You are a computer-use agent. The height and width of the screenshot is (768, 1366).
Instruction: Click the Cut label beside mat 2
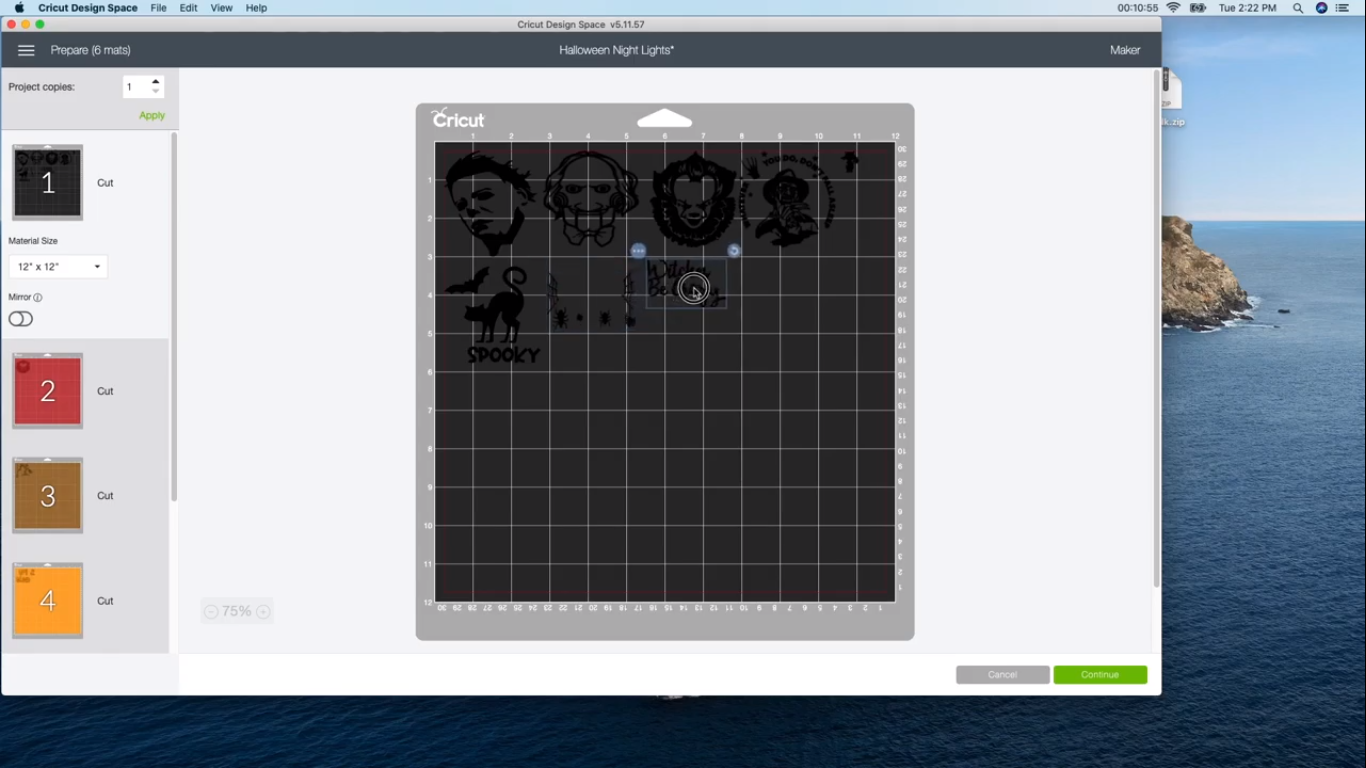pos(105,391)
